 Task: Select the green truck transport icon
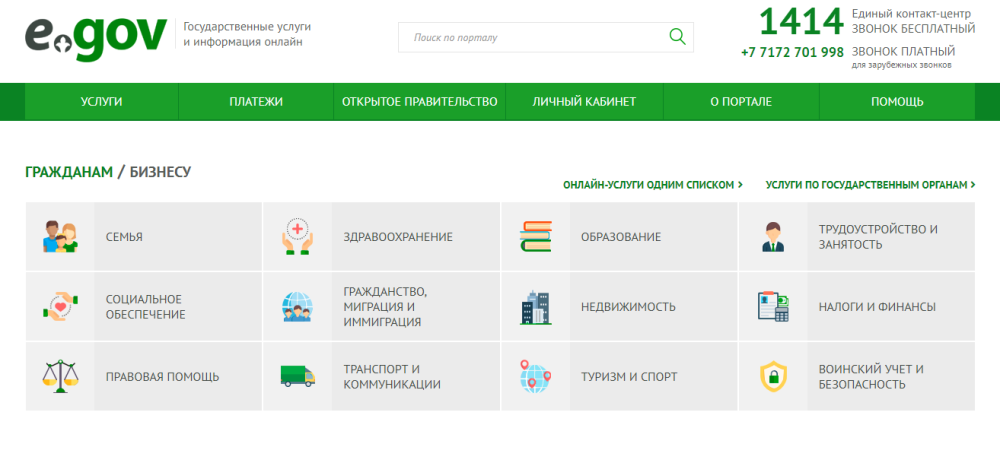(x=297, y=376)
